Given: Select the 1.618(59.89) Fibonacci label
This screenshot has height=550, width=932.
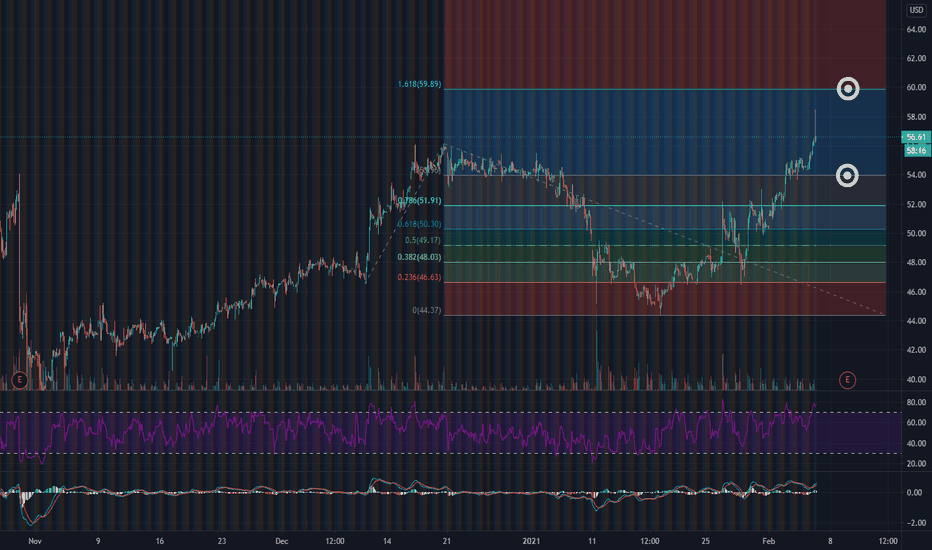Looking at the screenshot, I should [x=419, y=84].
